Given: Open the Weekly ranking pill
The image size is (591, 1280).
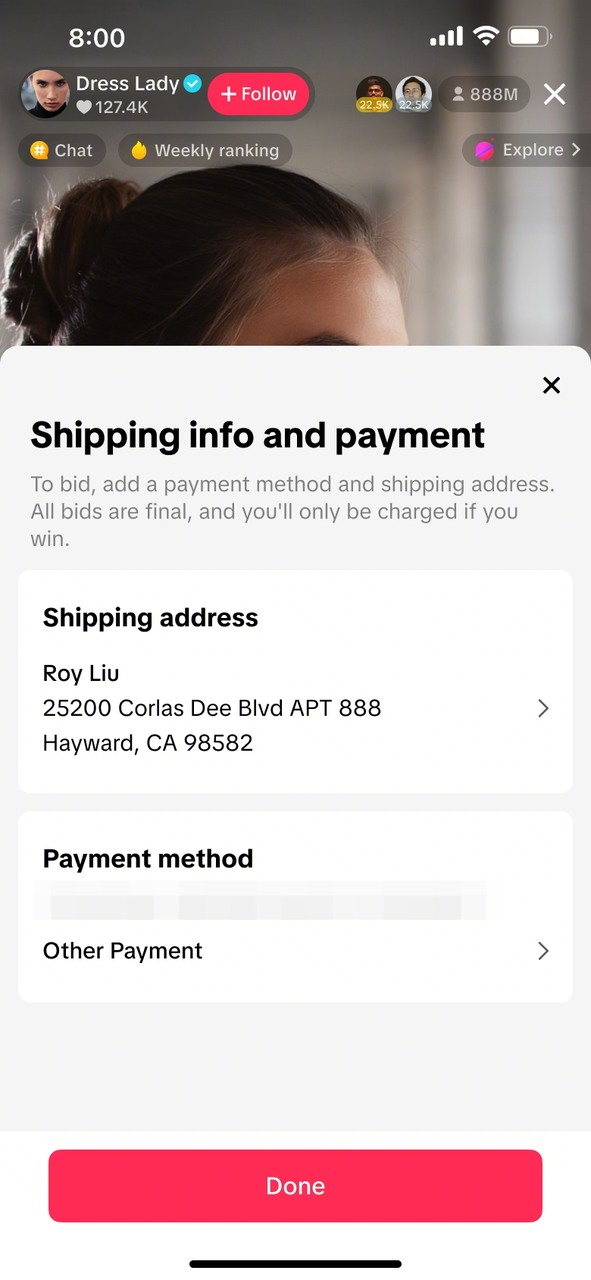Looking at the screenshot, I should point(205,151).
